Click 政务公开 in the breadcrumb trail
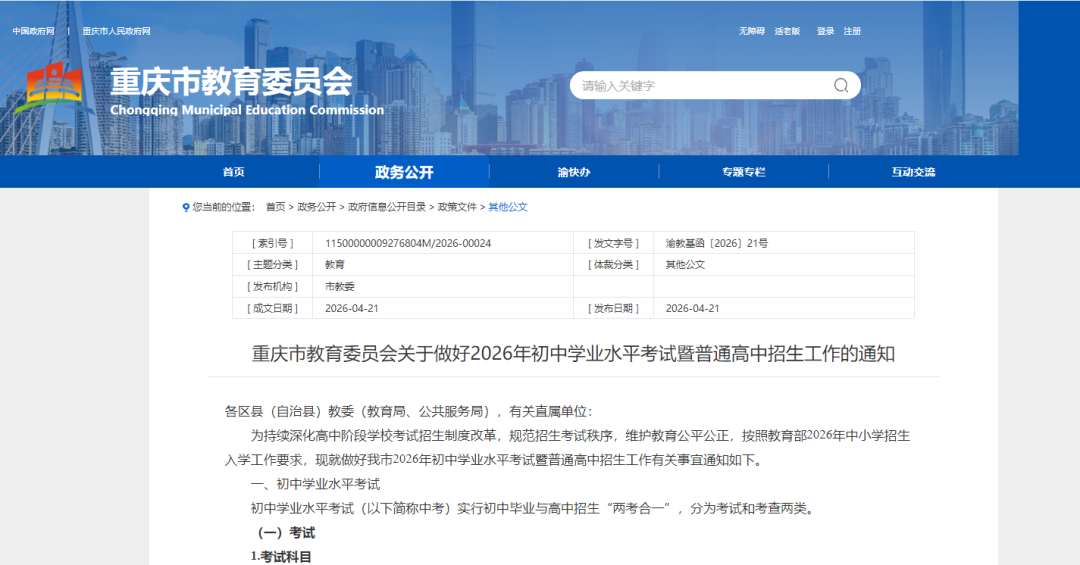The image size is (1080, 565). tap(317, 207)
